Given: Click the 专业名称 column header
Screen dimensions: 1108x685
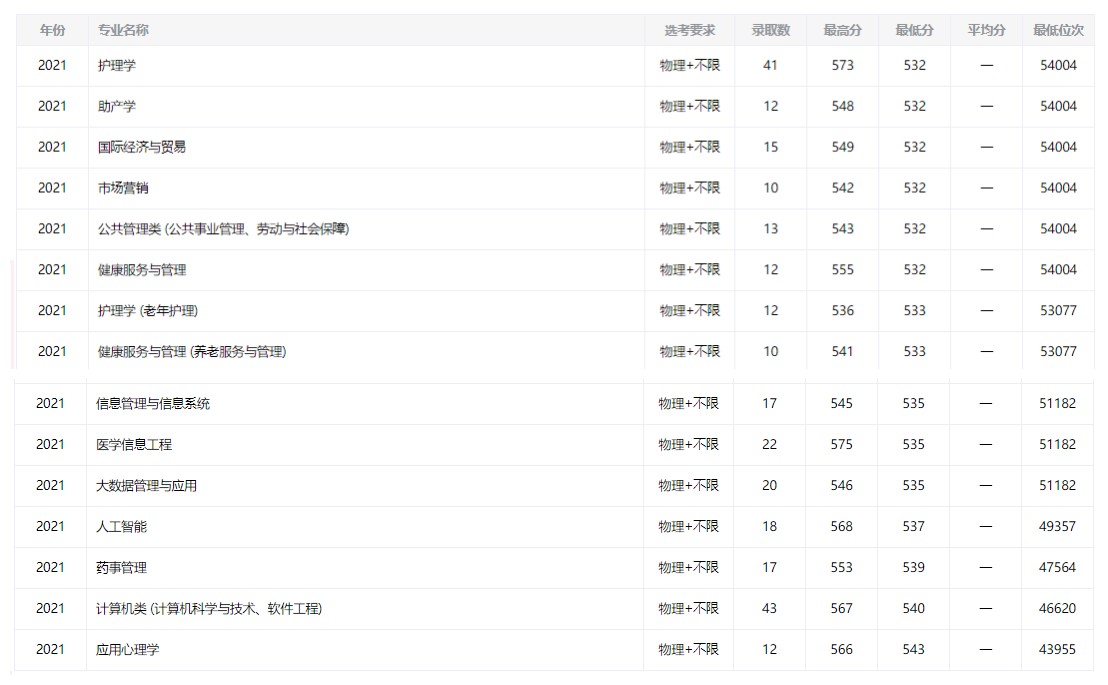Looking at the screenshot, I should point(123,30).
